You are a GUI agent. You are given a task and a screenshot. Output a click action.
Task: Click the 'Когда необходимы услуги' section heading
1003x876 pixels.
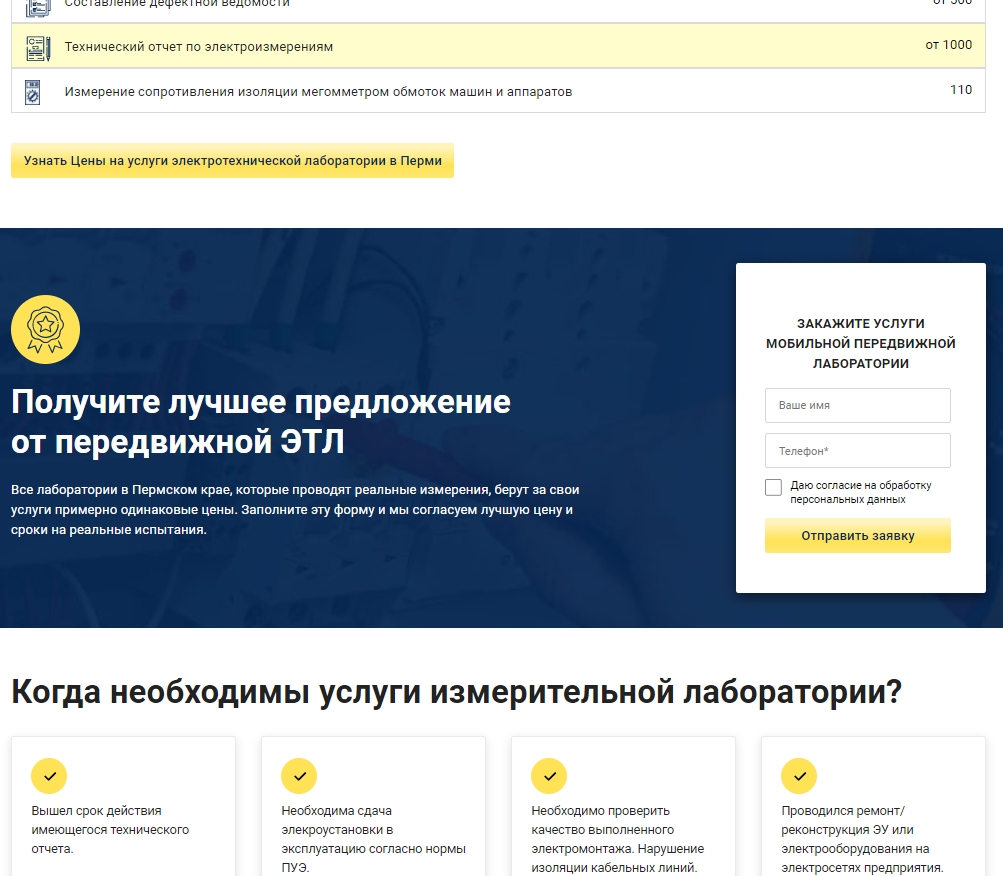click(x=456, y=692)
